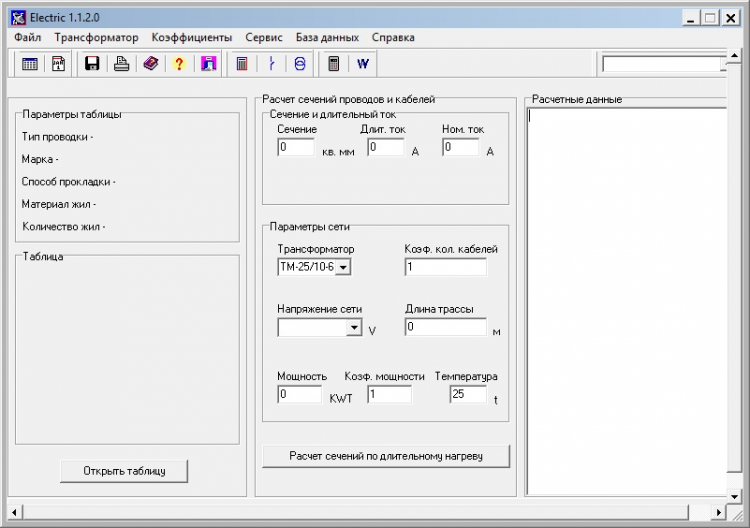Open the gray calculator icon

click(x=334, y=64)
